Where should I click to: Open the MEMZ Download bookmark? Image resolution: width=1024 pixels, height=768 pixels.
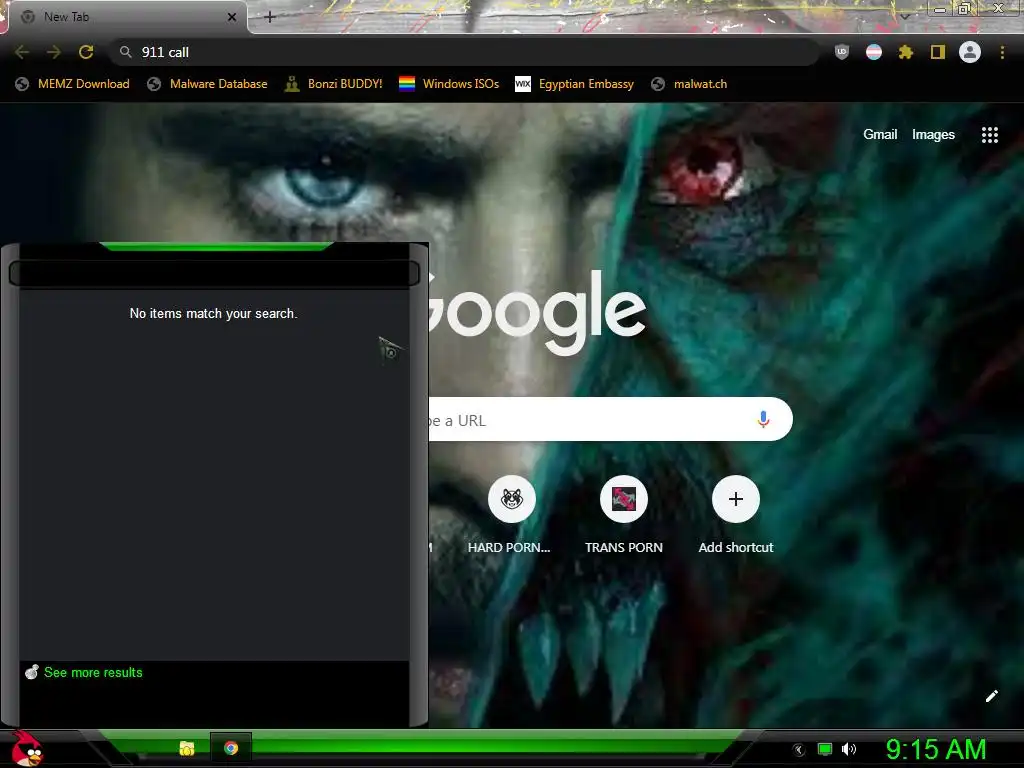pyautogui.click(x=72, y=84)
